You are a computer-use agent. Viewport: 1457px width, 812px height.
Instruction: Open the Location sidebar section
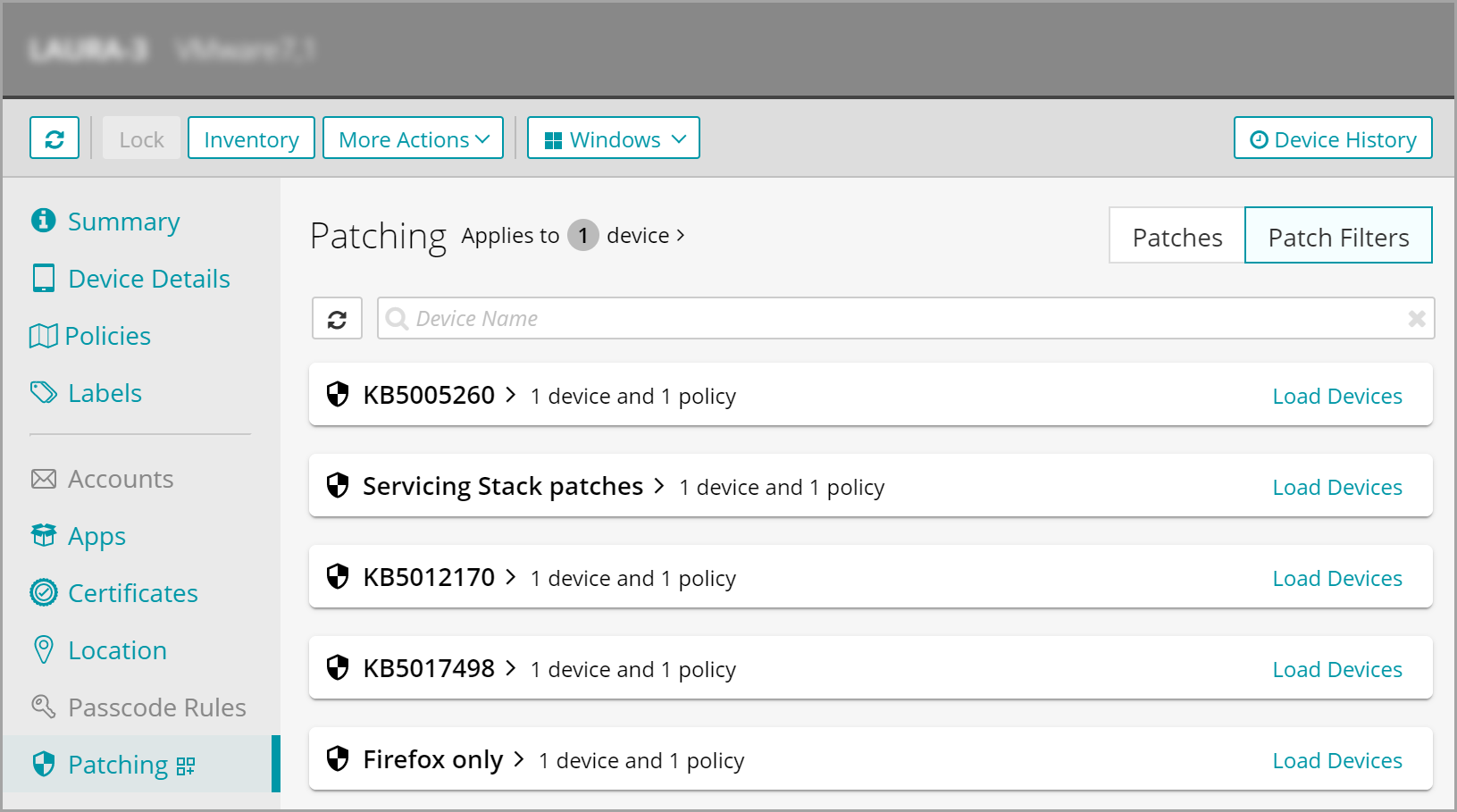pos(117,650)
